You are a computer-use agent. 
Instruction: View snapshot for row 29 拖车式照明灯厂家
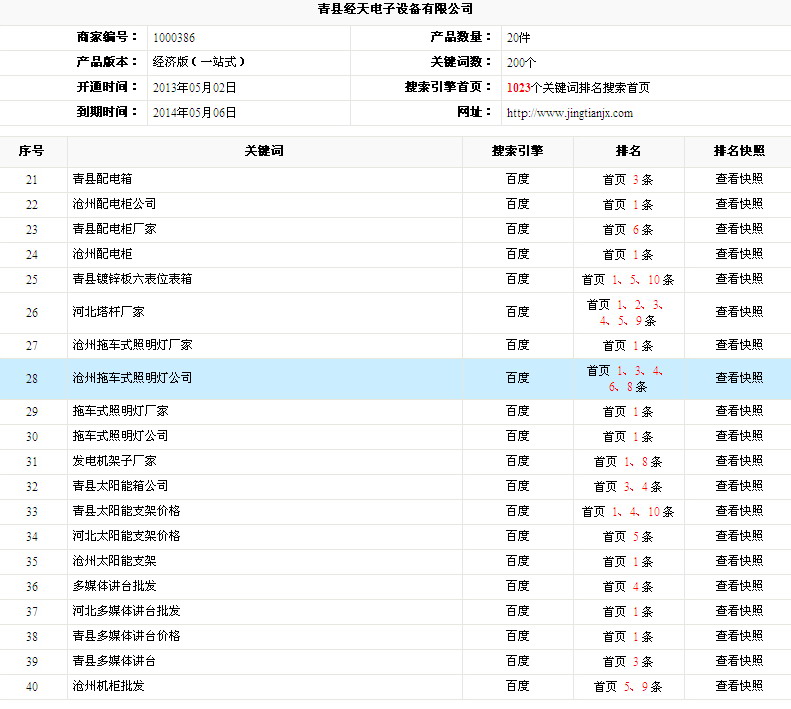(739, 411)
